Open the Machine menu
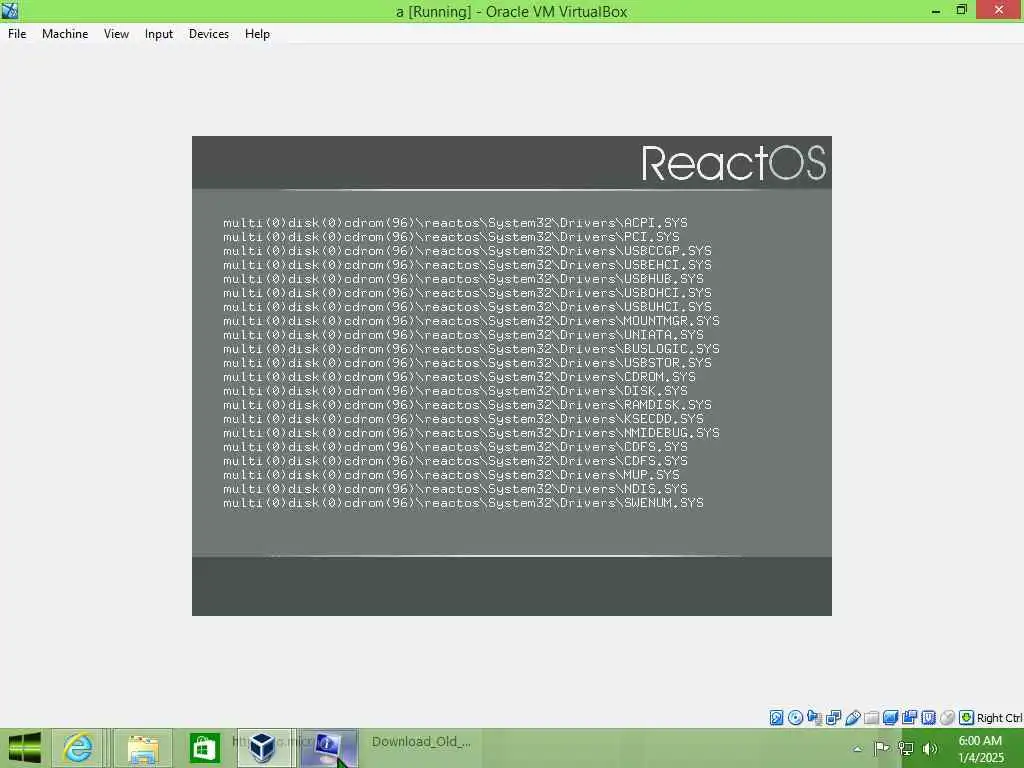Image resolution: width=1024 pixels, height=768 pixels. 65,34
